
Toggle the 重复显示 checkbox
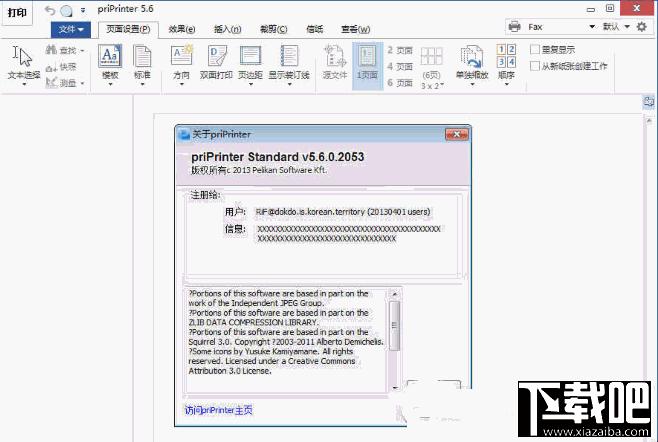[x=535, y=50]
